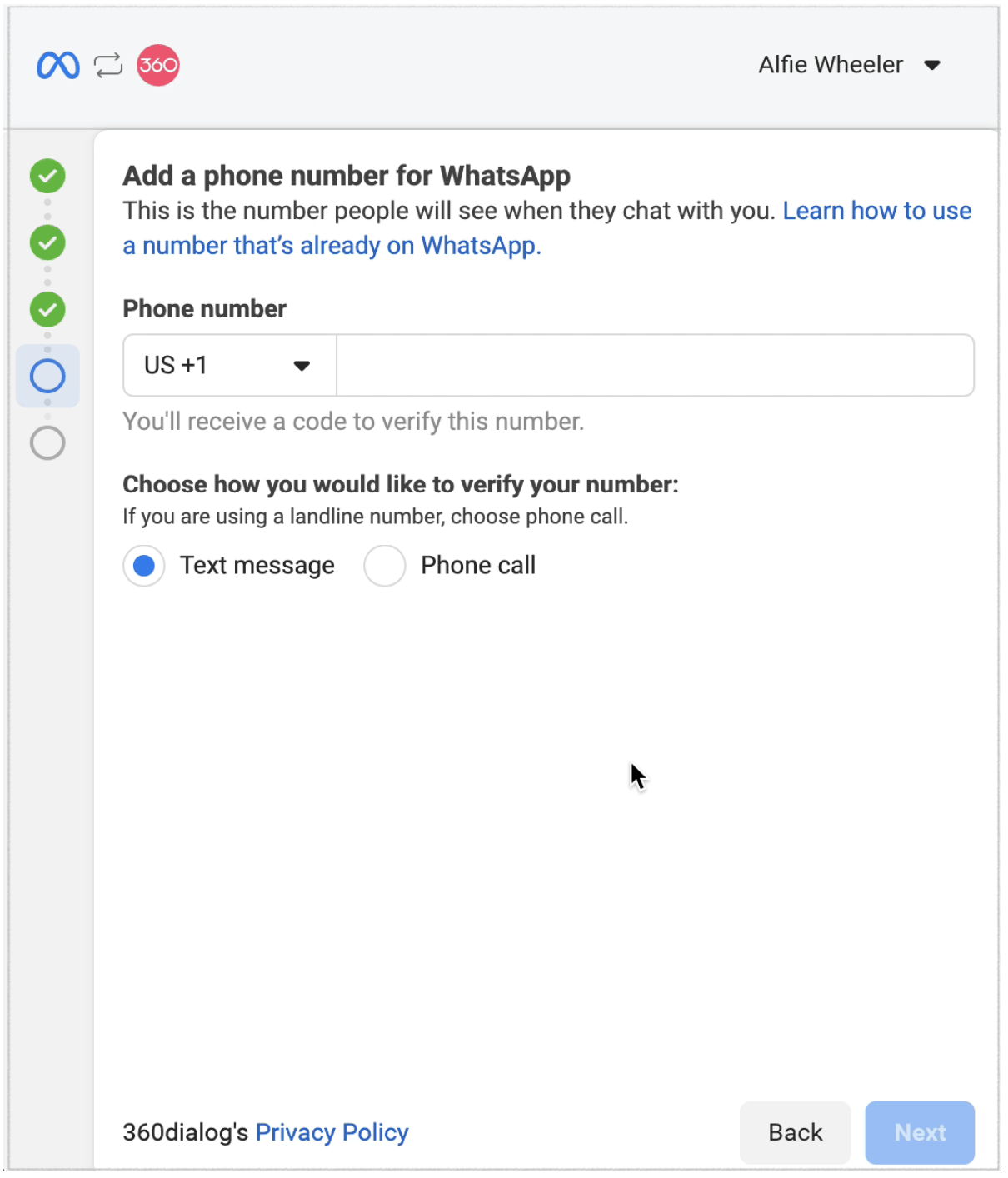Go Back to the previous step

(x=795, y=1132)
